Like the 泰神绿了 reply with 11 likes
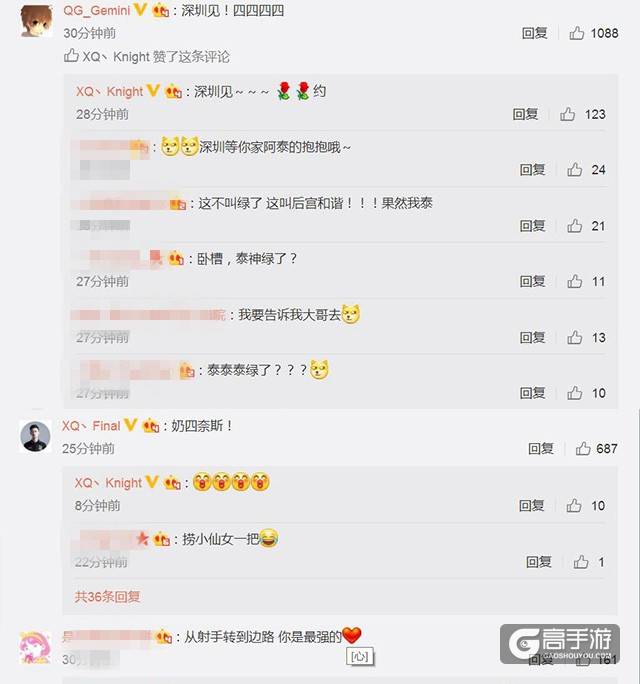The image size is (640, 684). tap(574, 281)
